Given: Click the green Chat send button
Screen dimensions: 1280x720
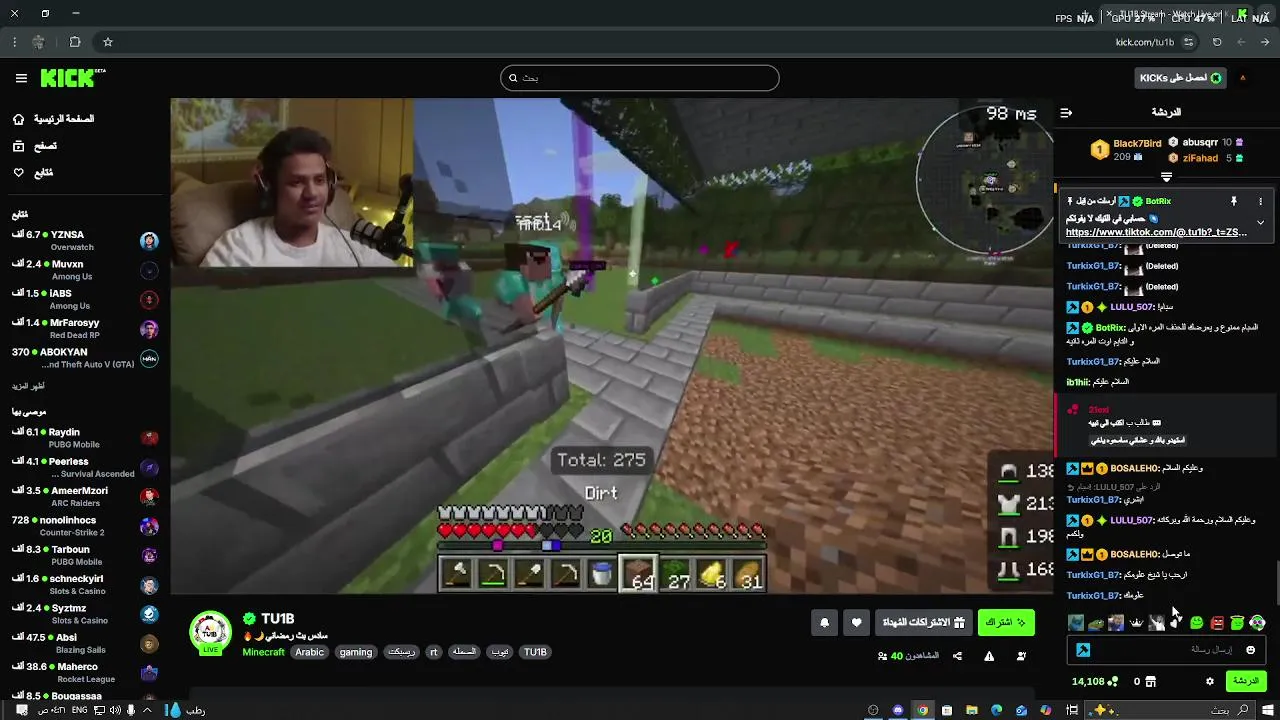Looking at the screenshot, I should pyautogui.click(x=1246, y=681).
